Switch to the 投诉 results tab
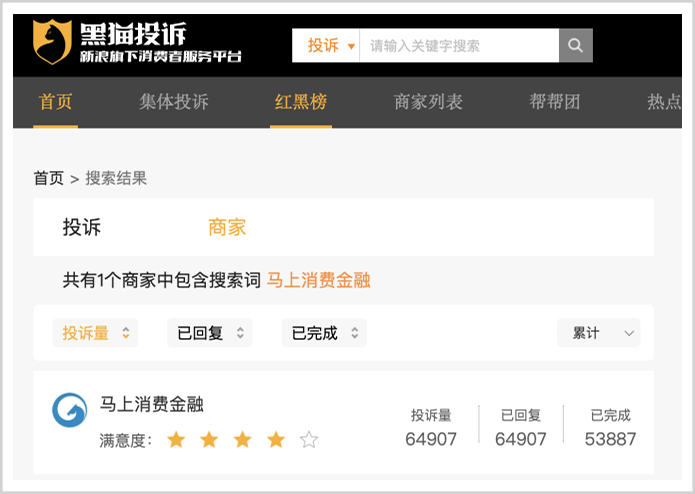 pyautogui.click(x=82, y=227)
